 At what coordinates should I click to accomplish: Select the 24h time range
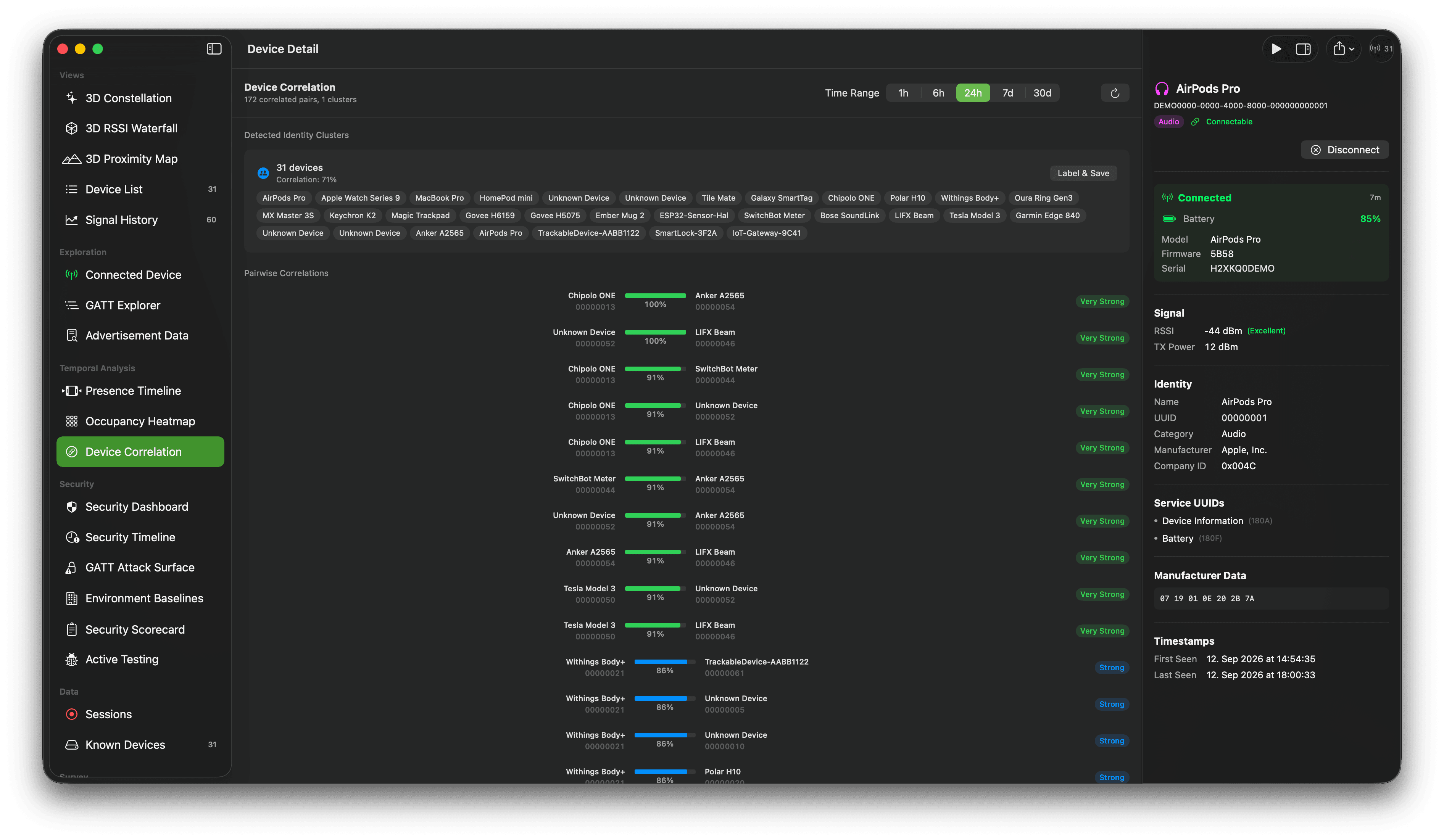(x=972, y=93)
